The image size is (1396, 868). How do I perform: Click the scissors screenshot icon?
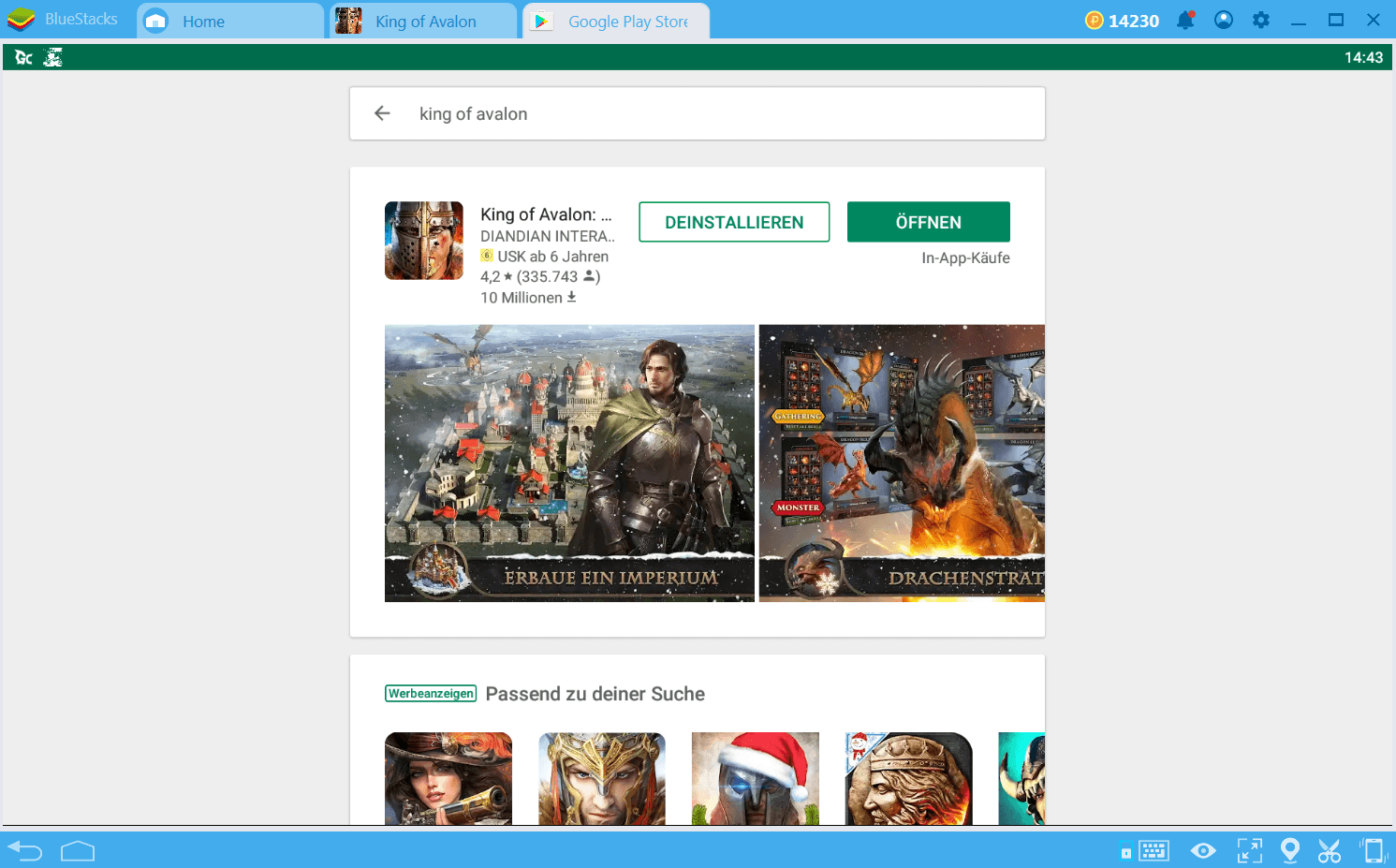coord(1330,850)
